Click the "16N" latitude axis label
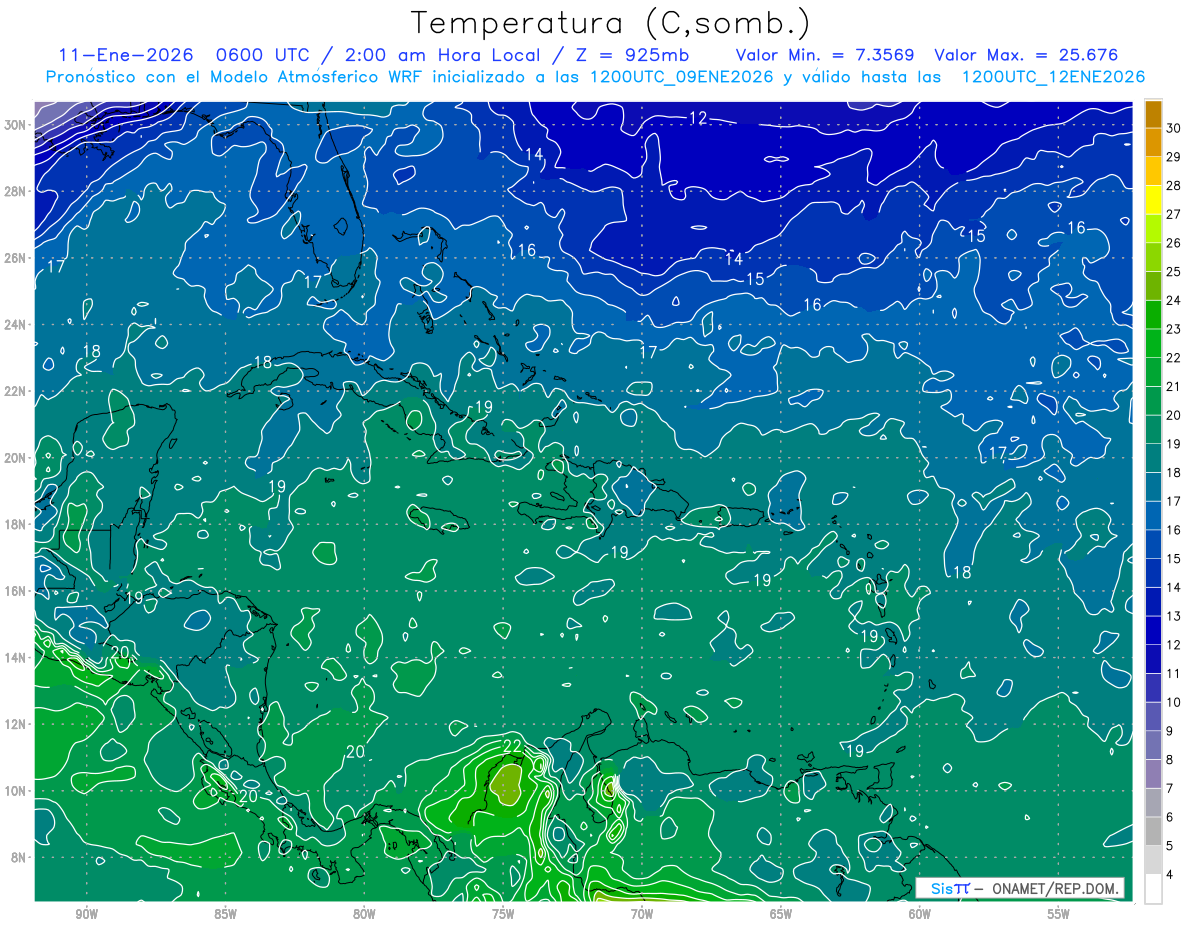The image size is (1200, 927). pyautogui.click(x=15, y=591)
